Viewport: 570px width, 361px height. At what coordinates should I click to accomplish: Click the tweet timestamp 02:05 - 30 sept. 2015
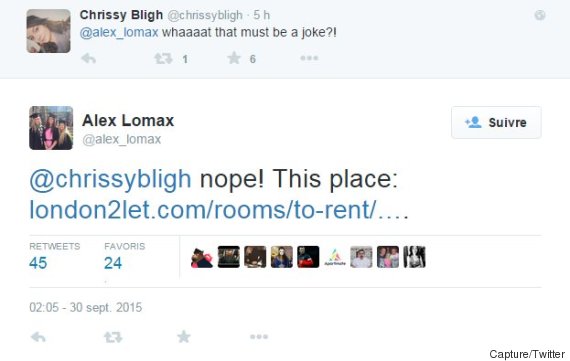click(x=85, y=308)
